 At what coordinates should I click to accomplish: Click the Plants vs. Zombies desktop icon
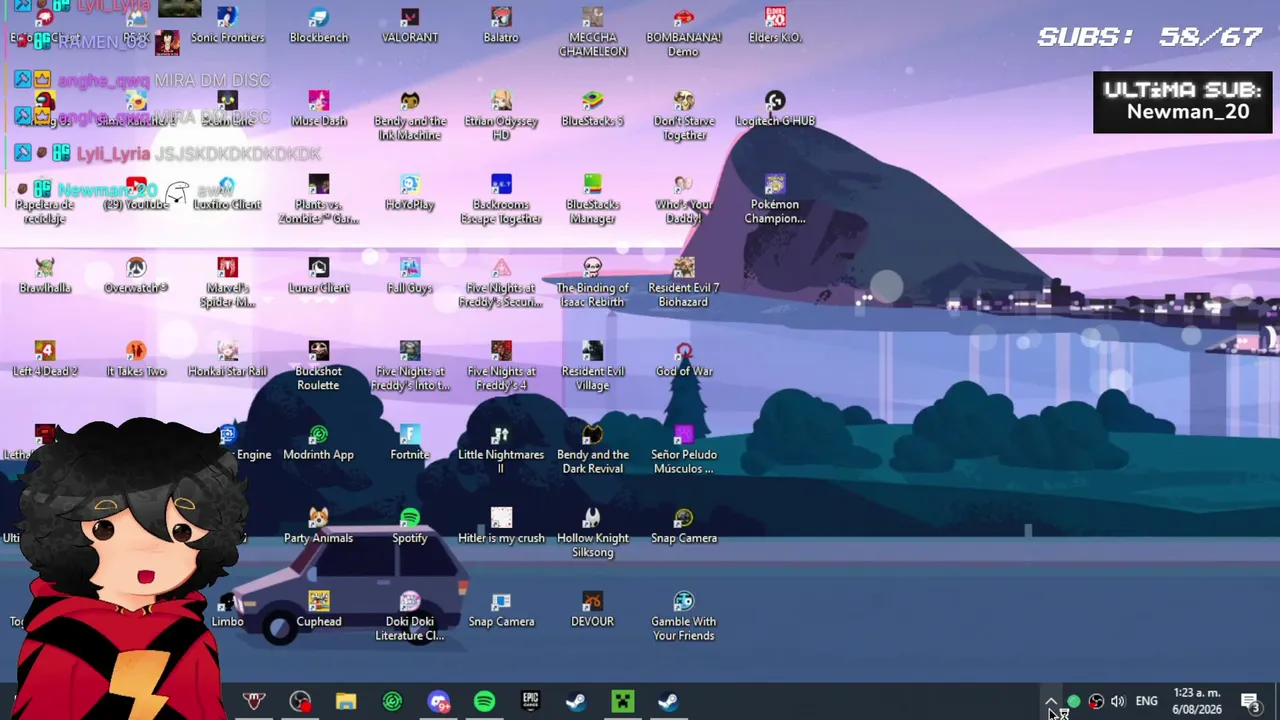pos(319,199)
